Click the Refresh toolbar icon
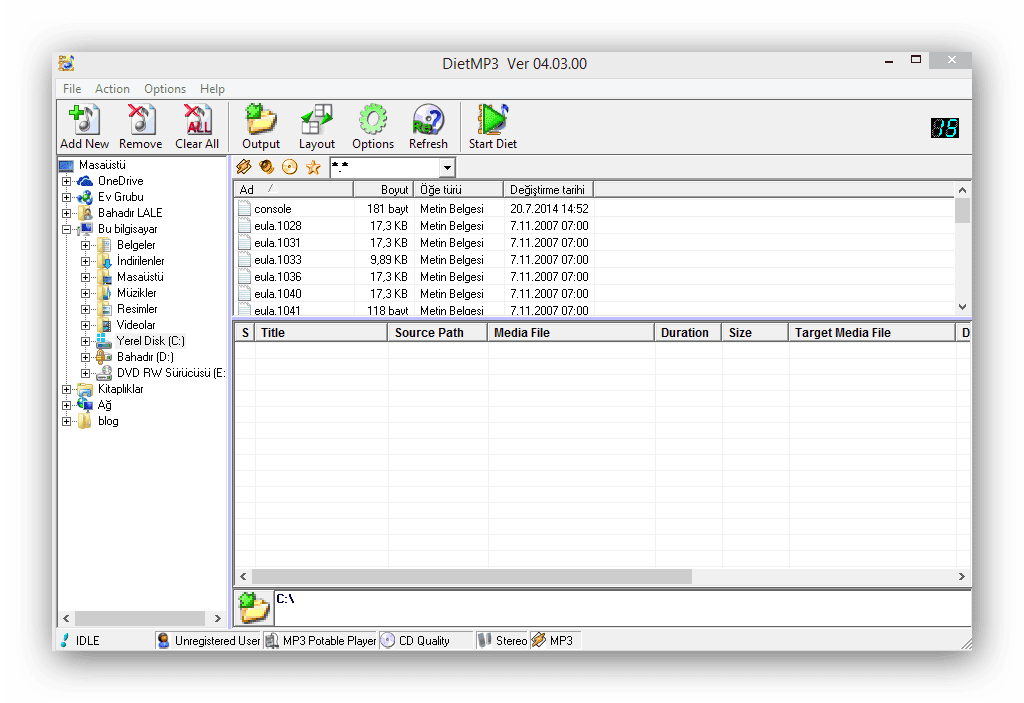 click(428, 120)
